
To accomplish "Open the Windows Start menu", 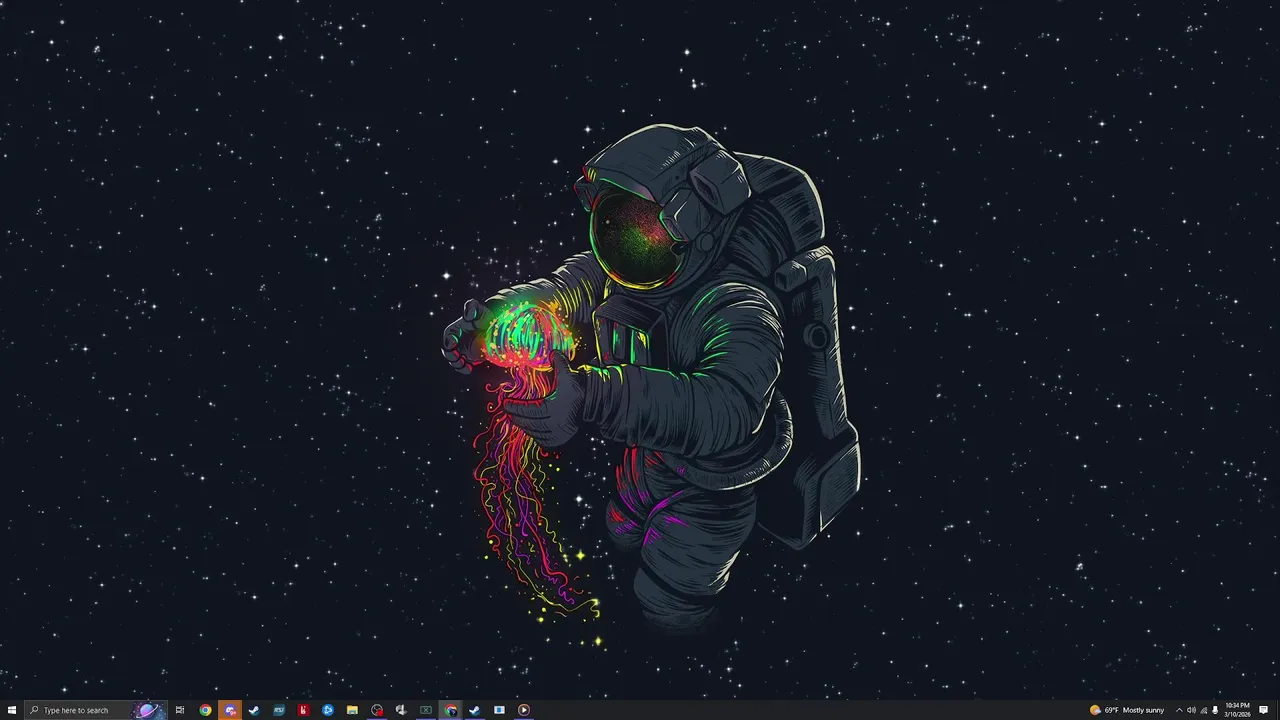I will 12,710.
